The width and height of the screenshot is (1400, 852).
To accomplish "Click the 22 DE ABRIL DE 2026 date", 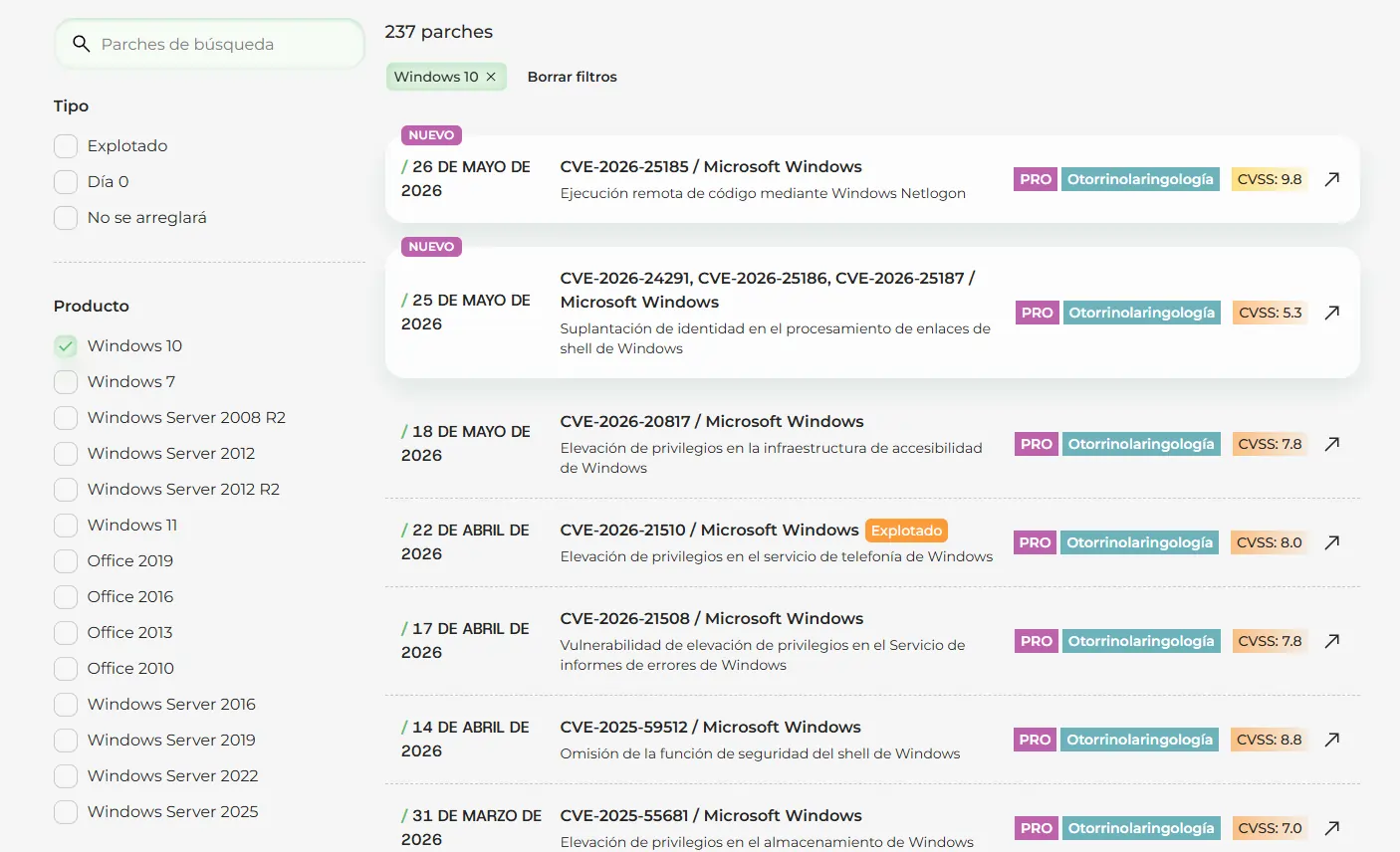I will tap(465, 541).
